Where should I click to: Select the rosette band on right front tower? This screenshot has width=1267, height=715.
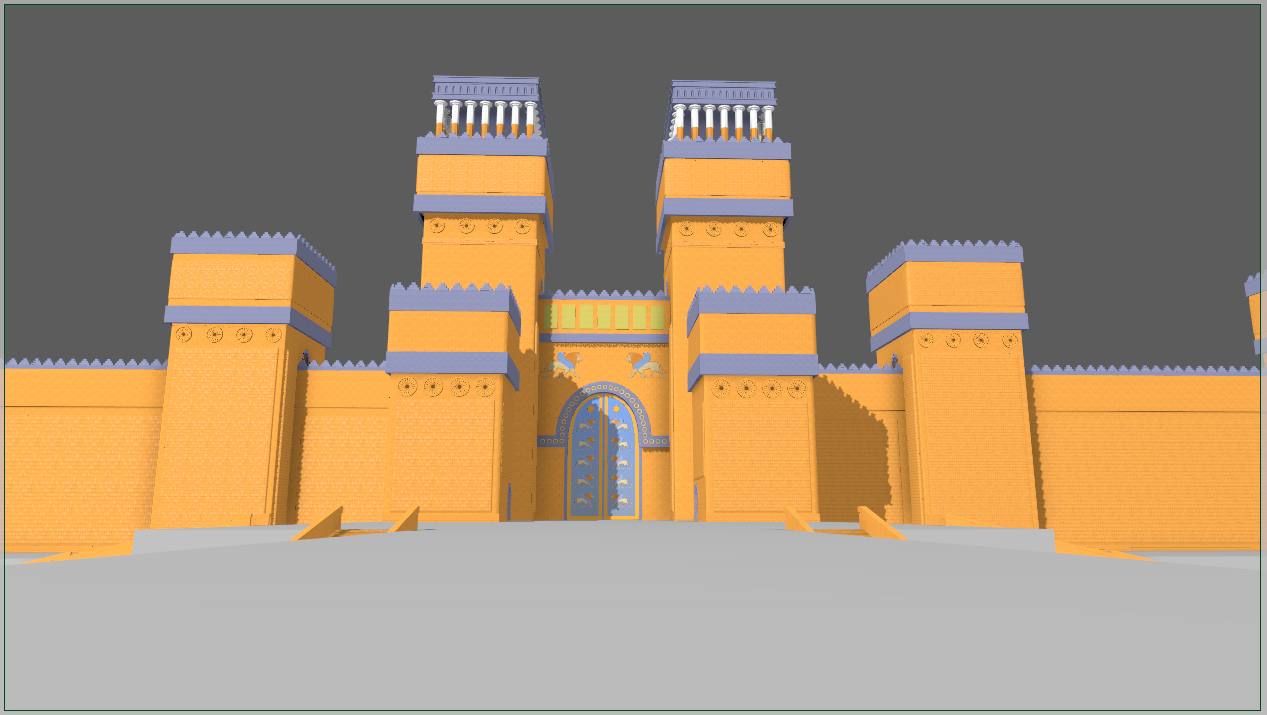point(758,388)
